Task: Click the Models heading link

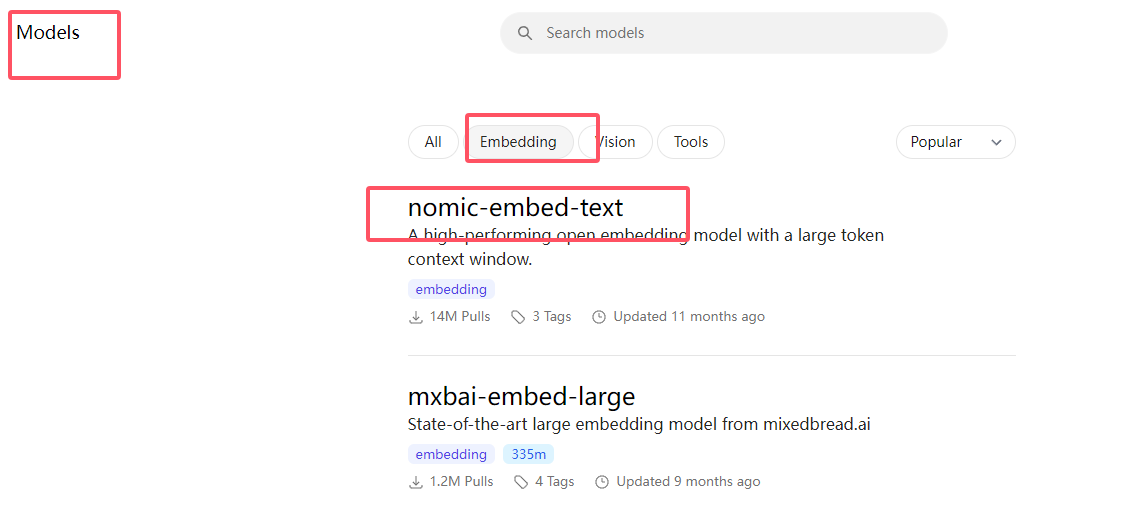Action: tap(48, 32)
